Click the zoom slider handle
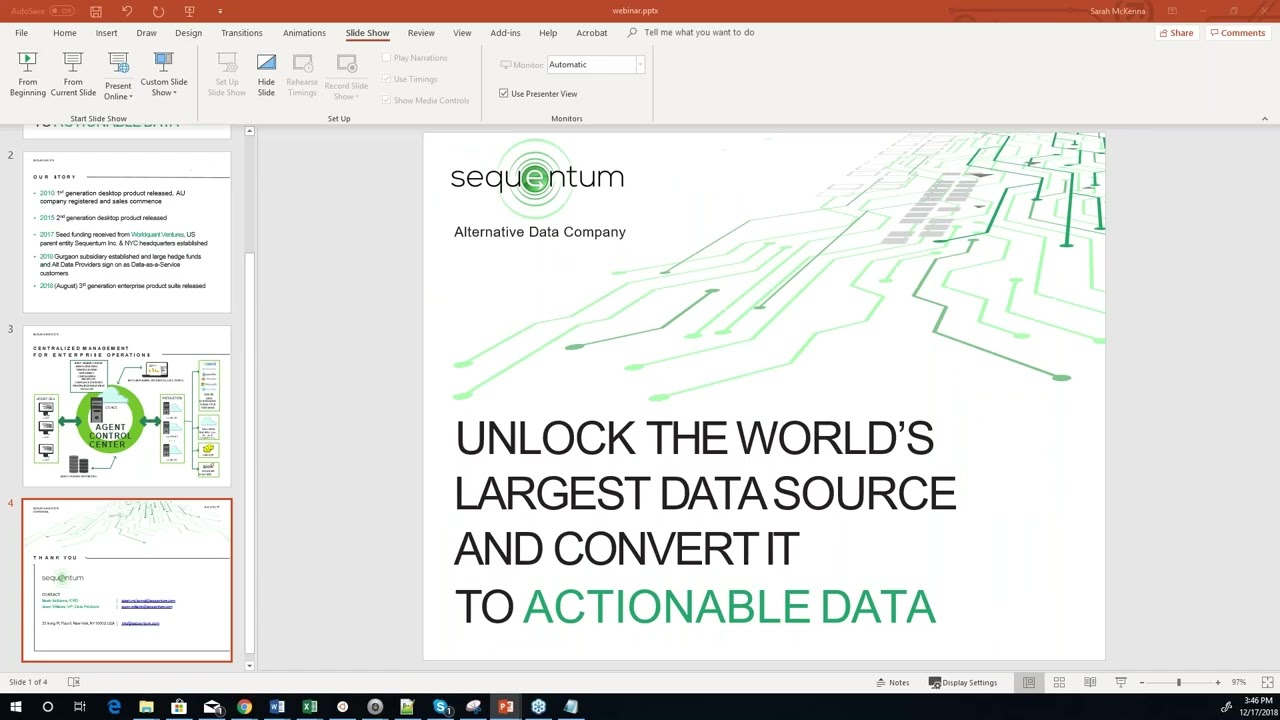 coord(1178,682)
